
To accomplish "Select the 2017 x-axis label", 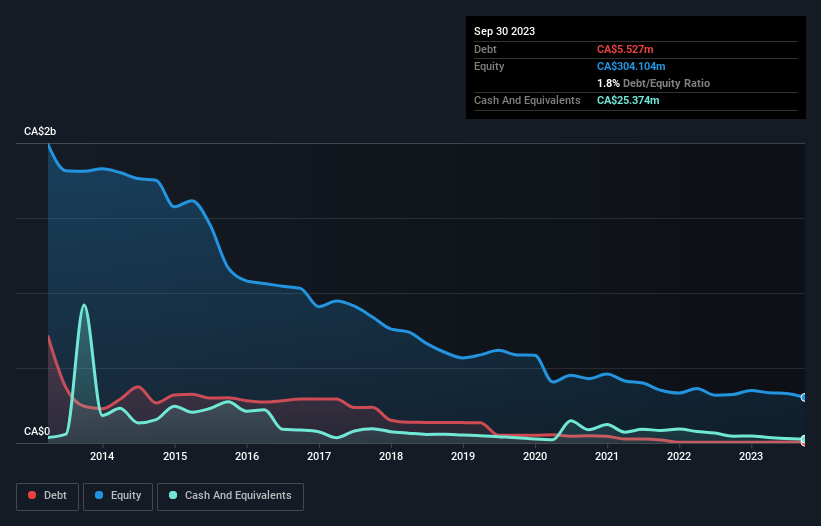I will (x=319, y=456).
